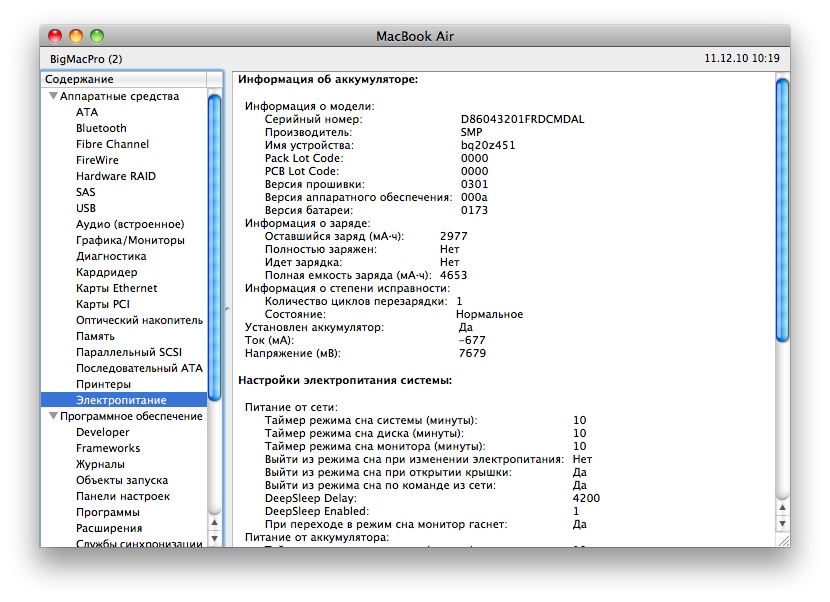Viewport: 830px width, 602px height.
Task: Select the FireWire entry
Action: 97,160
